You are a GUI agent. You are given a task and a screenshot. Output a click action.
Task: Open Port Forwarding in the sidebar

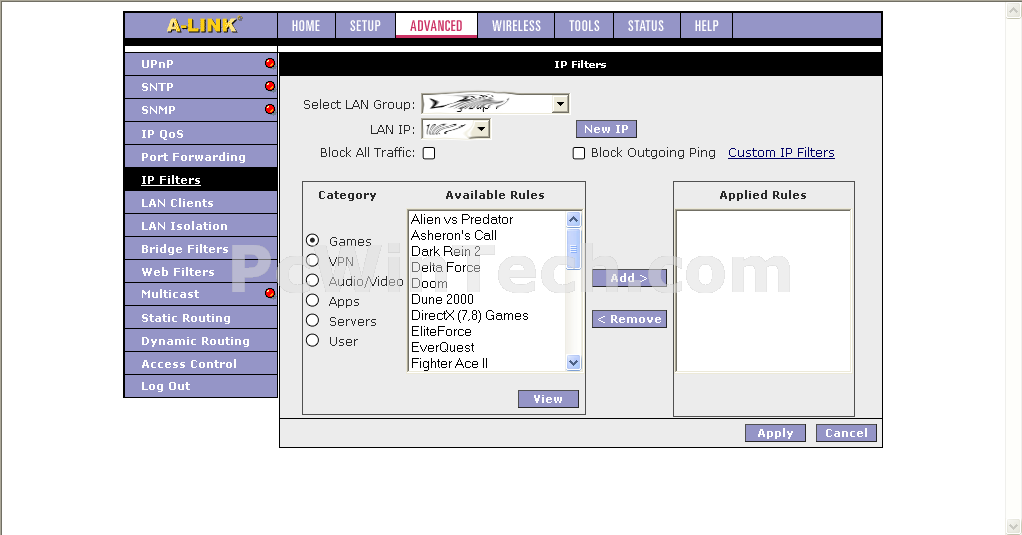201,156
